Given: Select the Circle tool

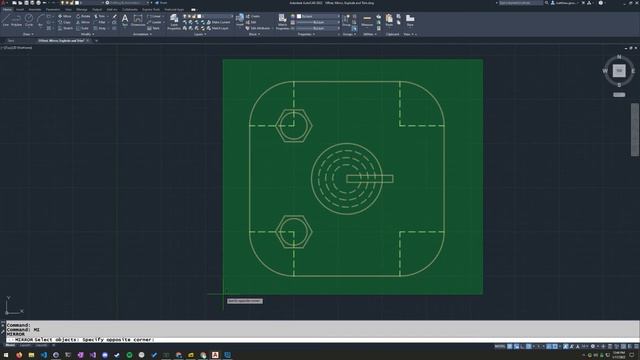Looking at the screenshot, I should click(x=29, y=20).
